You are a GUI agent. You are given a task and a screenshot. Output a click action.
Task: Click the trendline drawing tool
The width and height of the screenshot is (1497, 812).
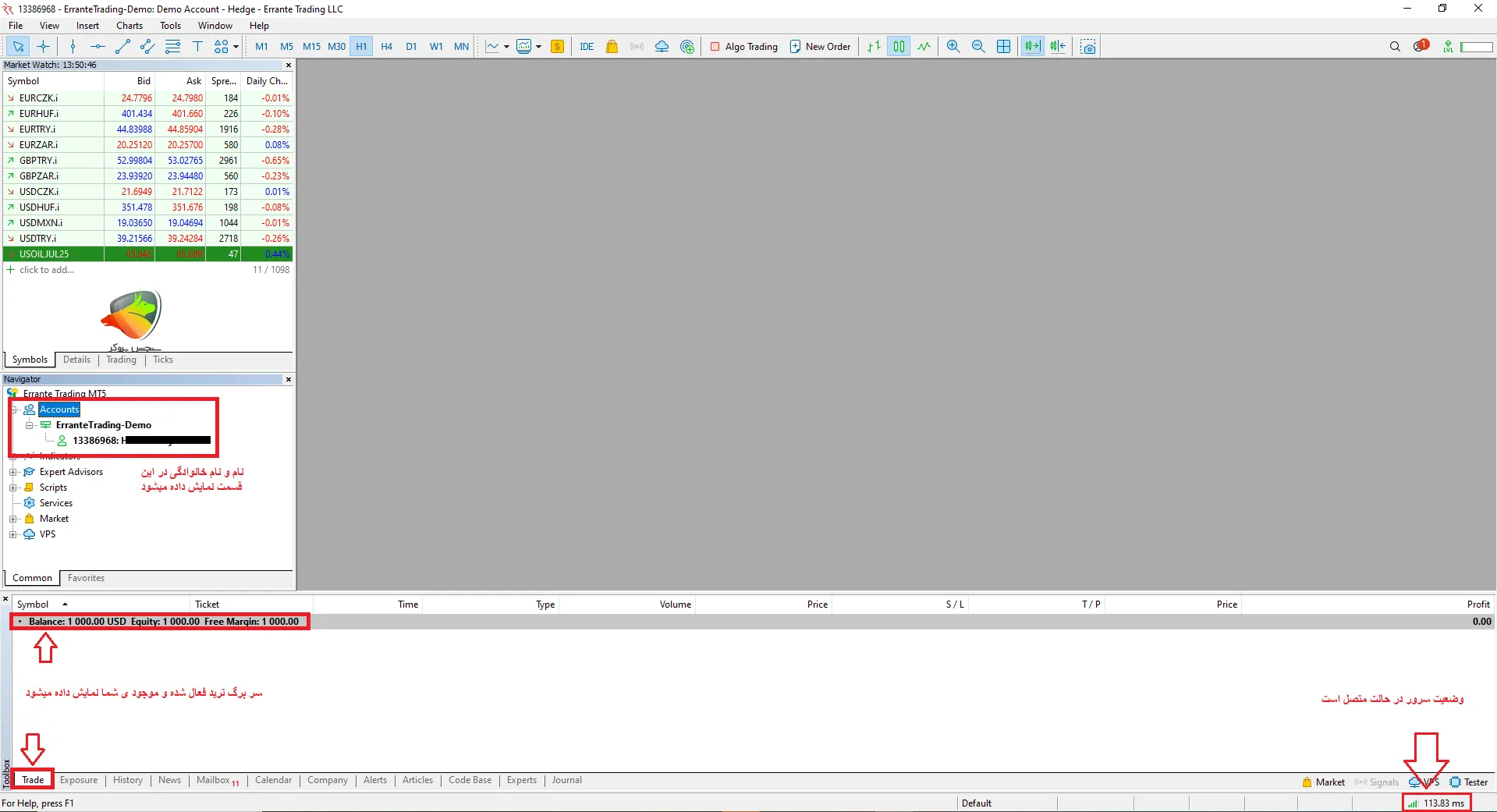pos(122,47)
